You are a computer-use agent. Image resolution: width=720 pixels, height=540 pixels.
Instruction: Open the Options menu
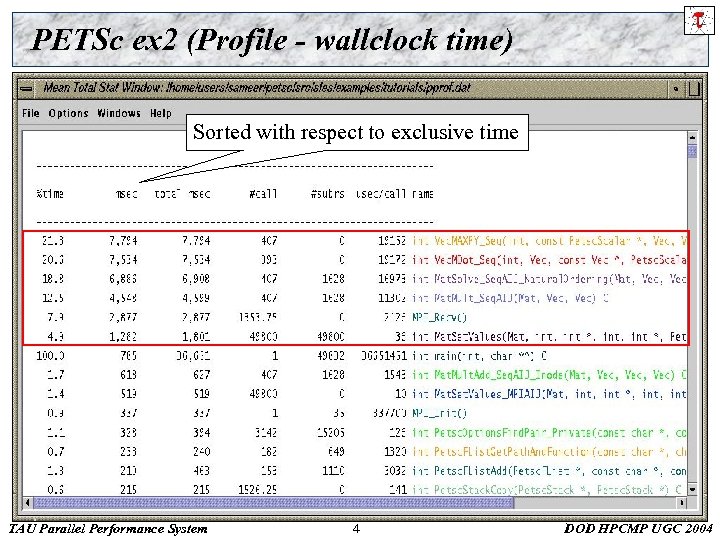coord(68,113)
